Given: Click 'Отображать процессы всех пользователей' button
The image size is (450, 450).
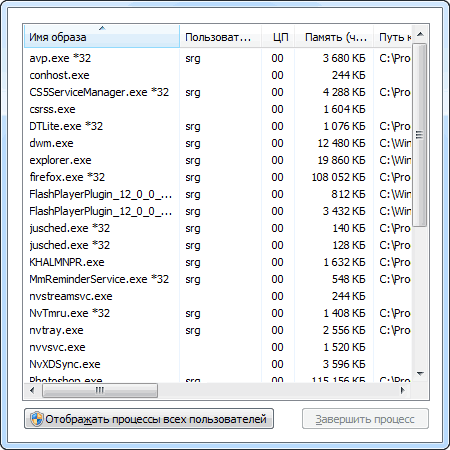Looking at the screenshot, I should click(x=149, y=419).
